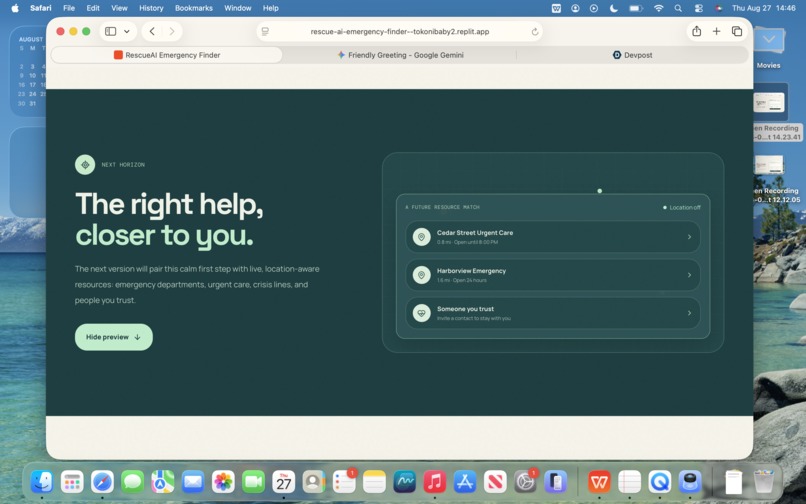
Task: Switch to RescueAI Emergency Finder tab
Action: click(167, 55)
